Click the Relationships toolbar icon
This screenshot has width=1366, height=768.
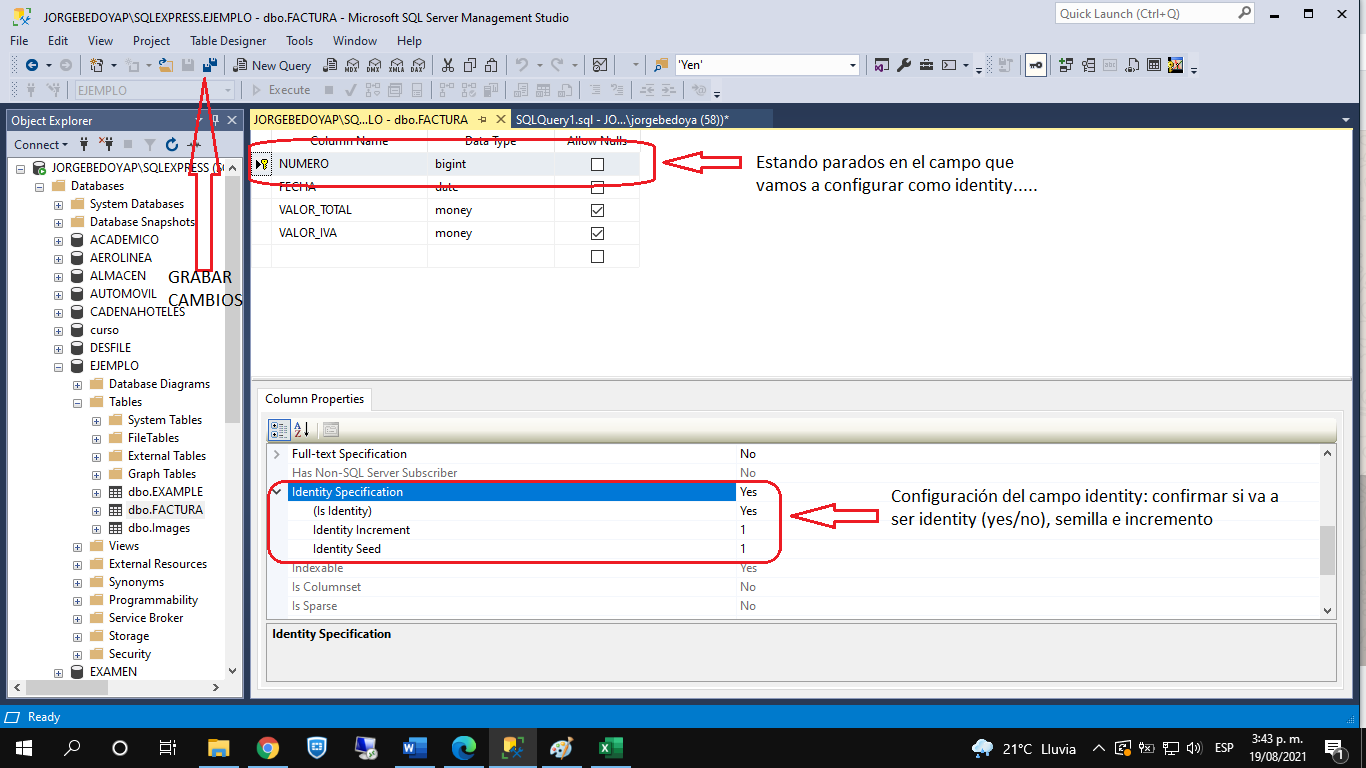[1066, 65]
